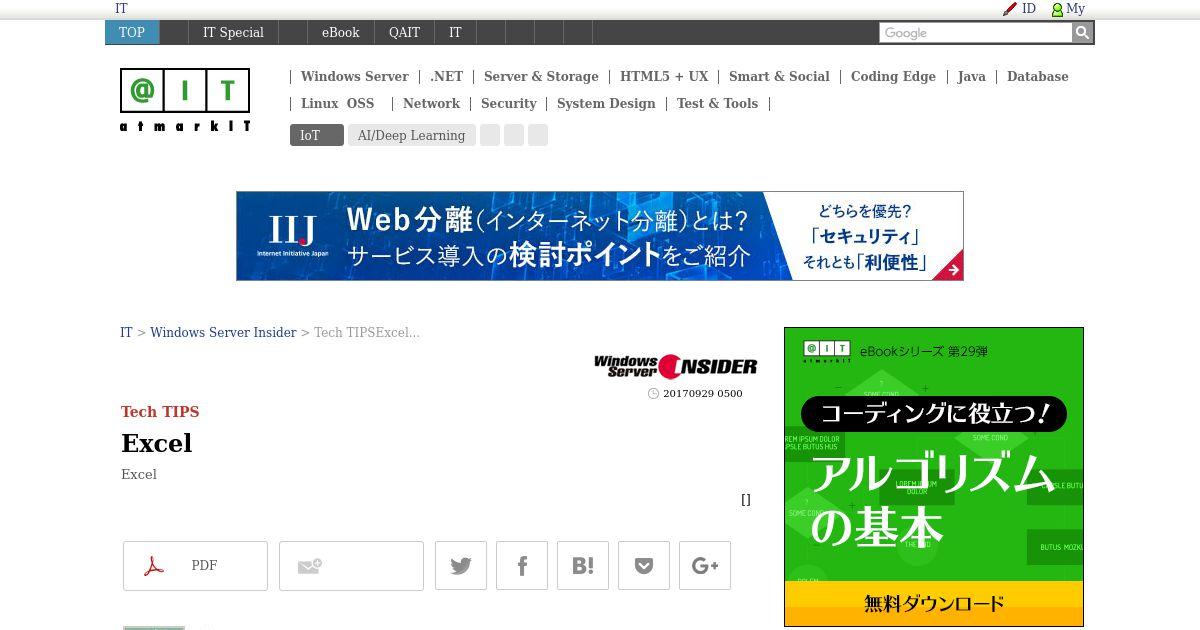Open the Security forum link
Image resolution: width=1200 pixels, height=630 pixels.
pos(508,103)
